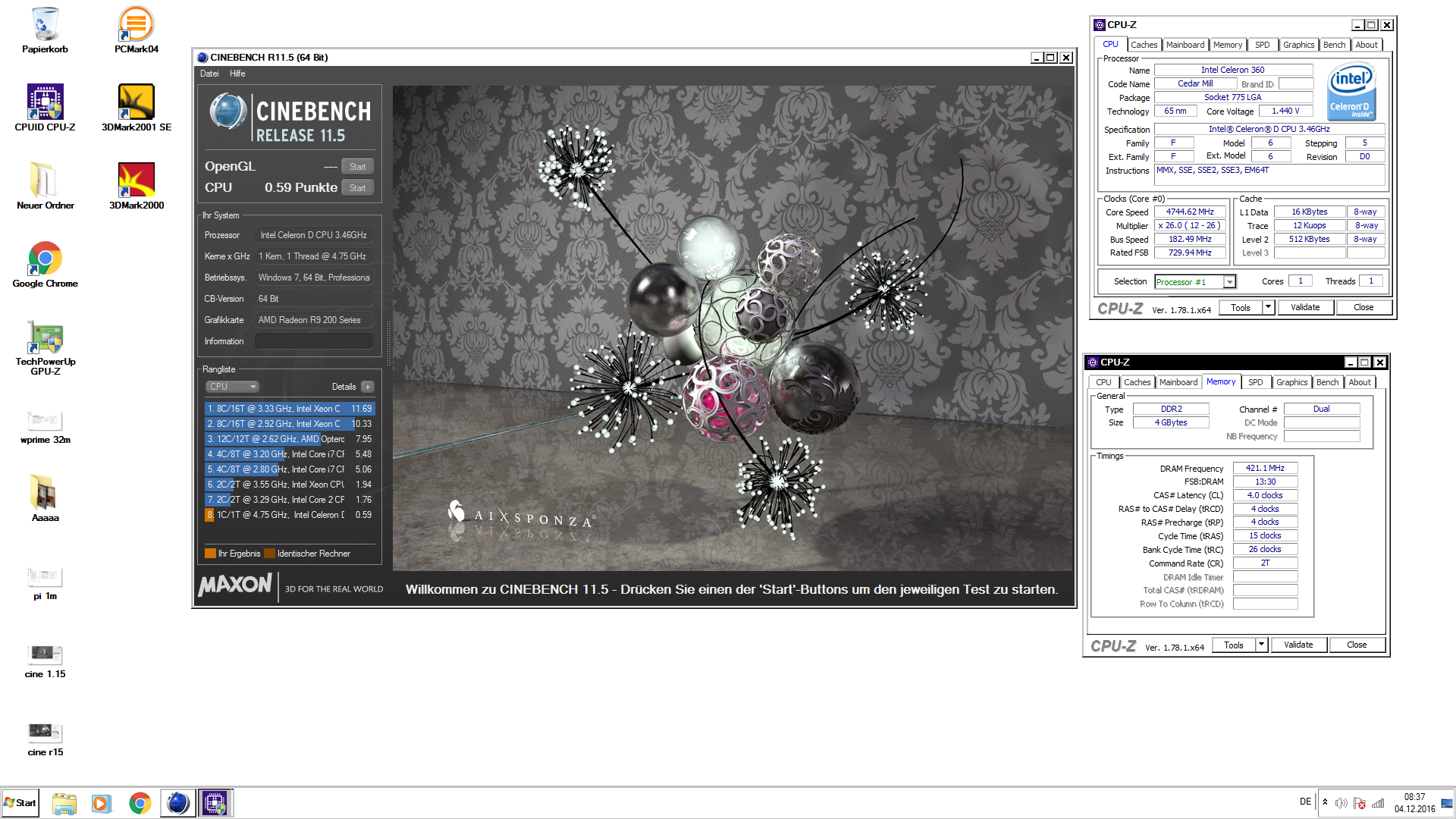Select ranking row 1C/1T @ 4.75 GHz Celeron
1456x819 pixels.
point(290,515)
